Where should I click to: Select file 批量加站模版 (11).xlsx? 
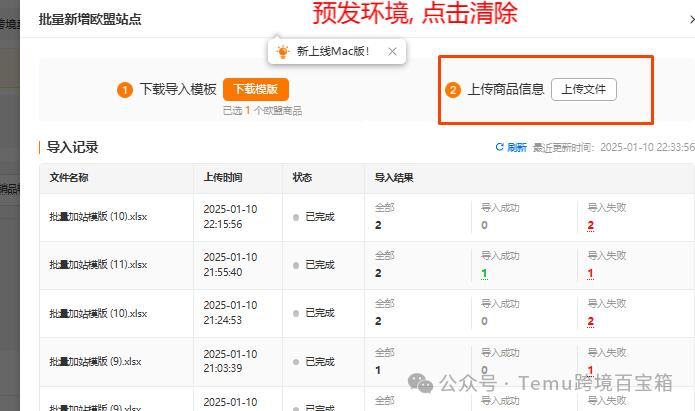98,265
